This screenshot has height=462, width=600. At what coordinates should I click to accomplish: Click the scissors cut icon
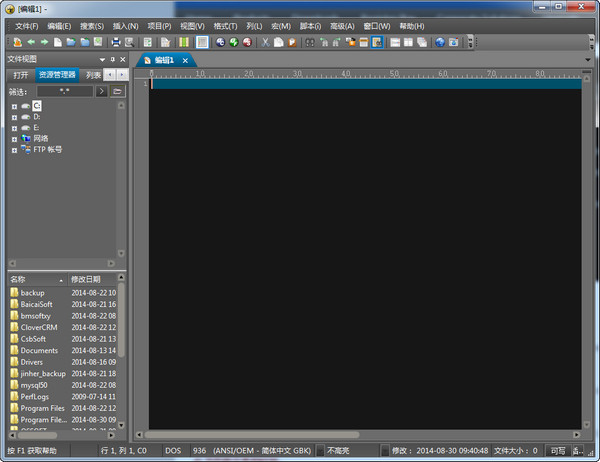265,42
